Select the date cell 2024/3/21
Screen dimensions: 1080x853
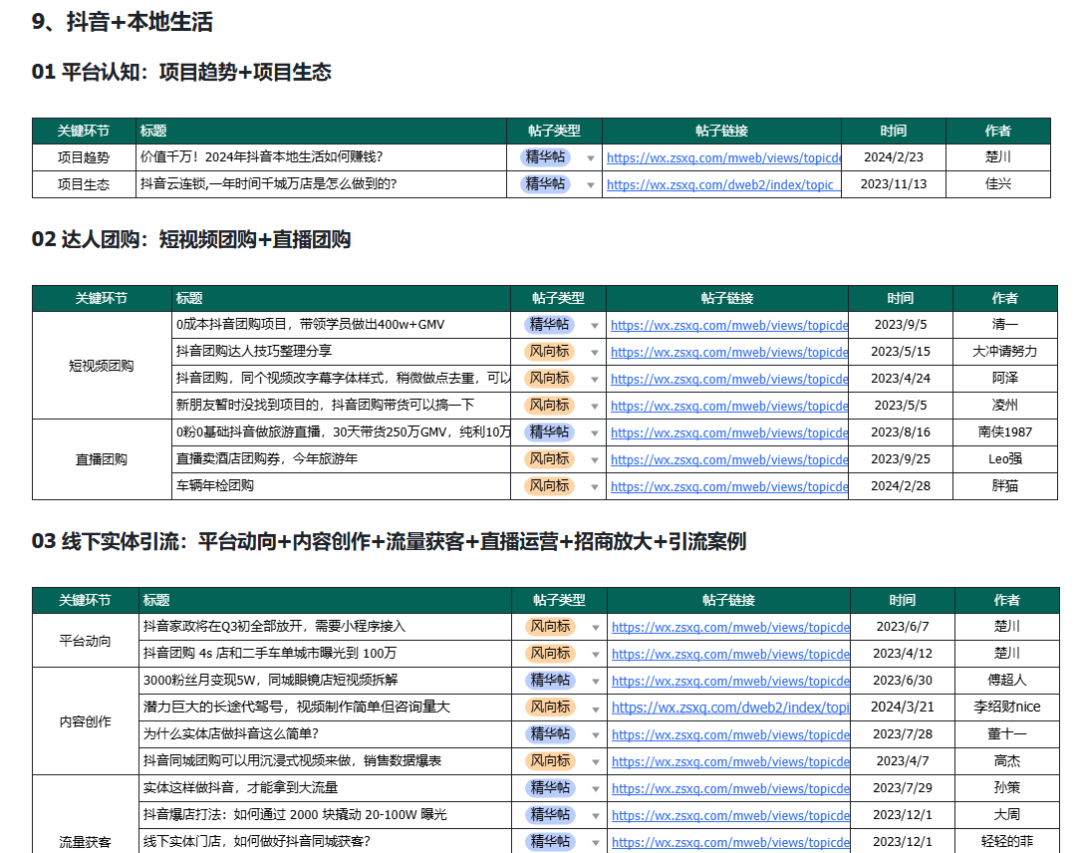[x=902, y=707]
